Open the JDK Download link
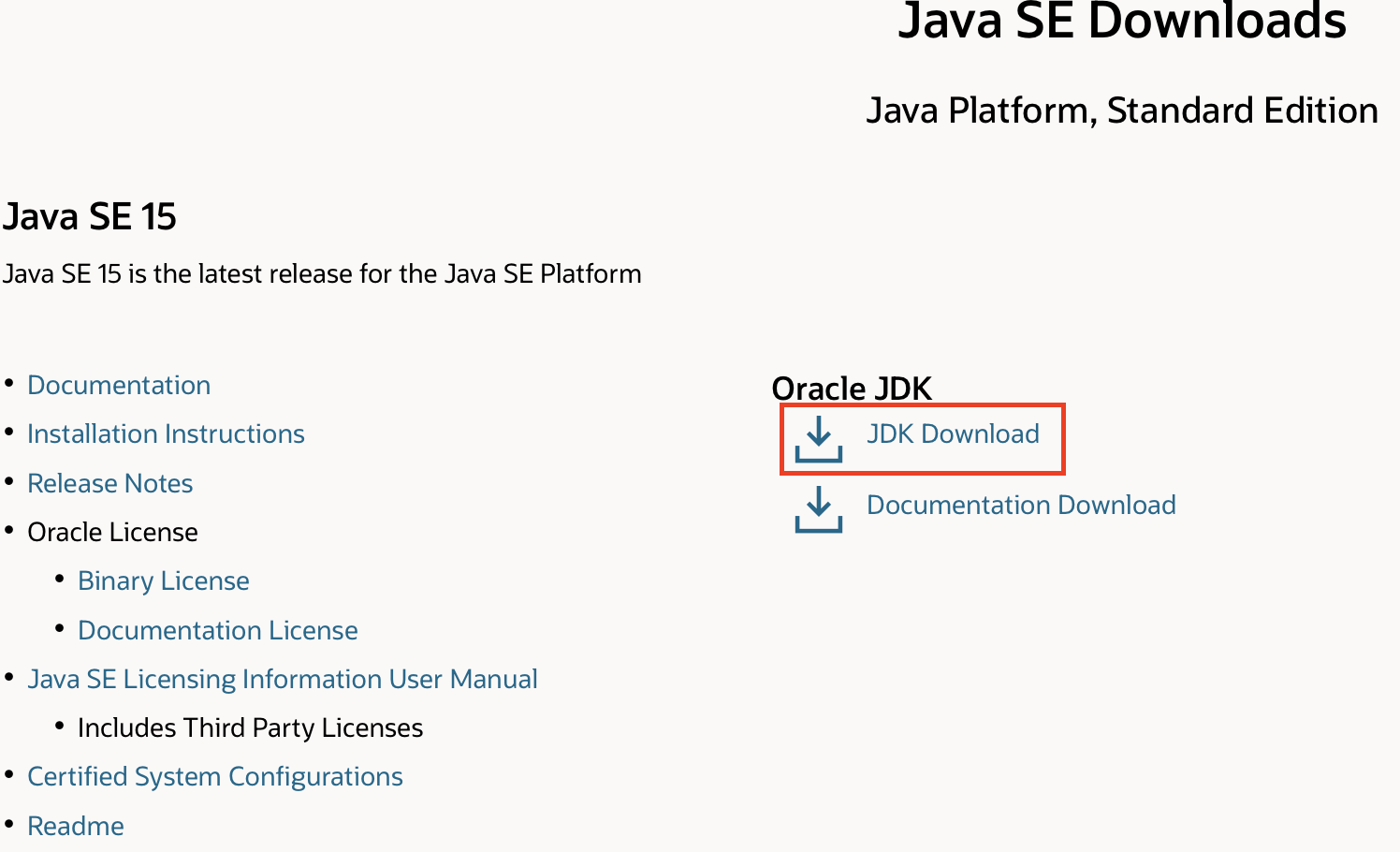This screenshot has height=852, width=1400. click(x=953, y=433)
